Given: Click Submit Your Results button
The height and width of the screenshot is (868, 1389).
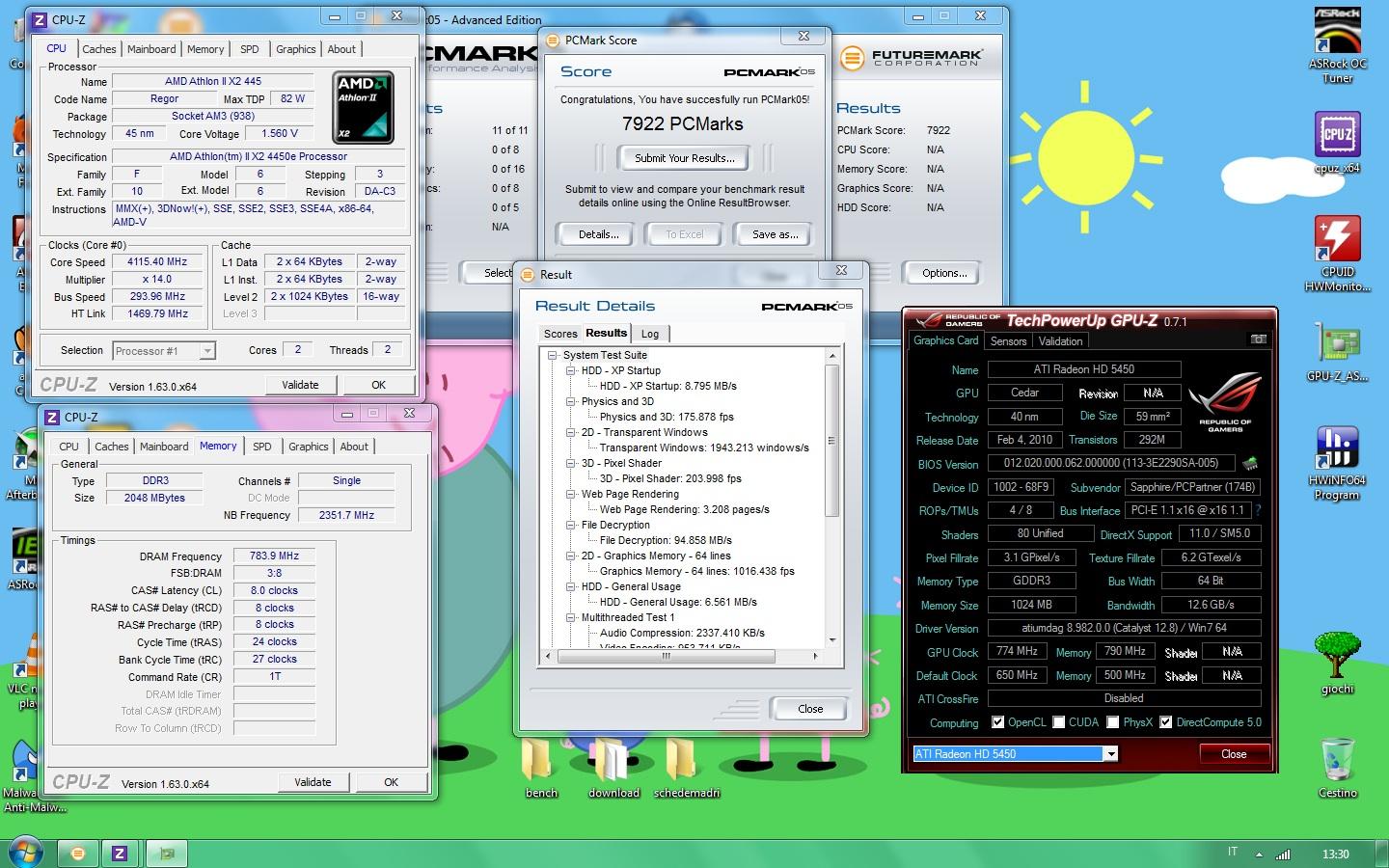Looking at the screenshot, I should tap(684, 158).
